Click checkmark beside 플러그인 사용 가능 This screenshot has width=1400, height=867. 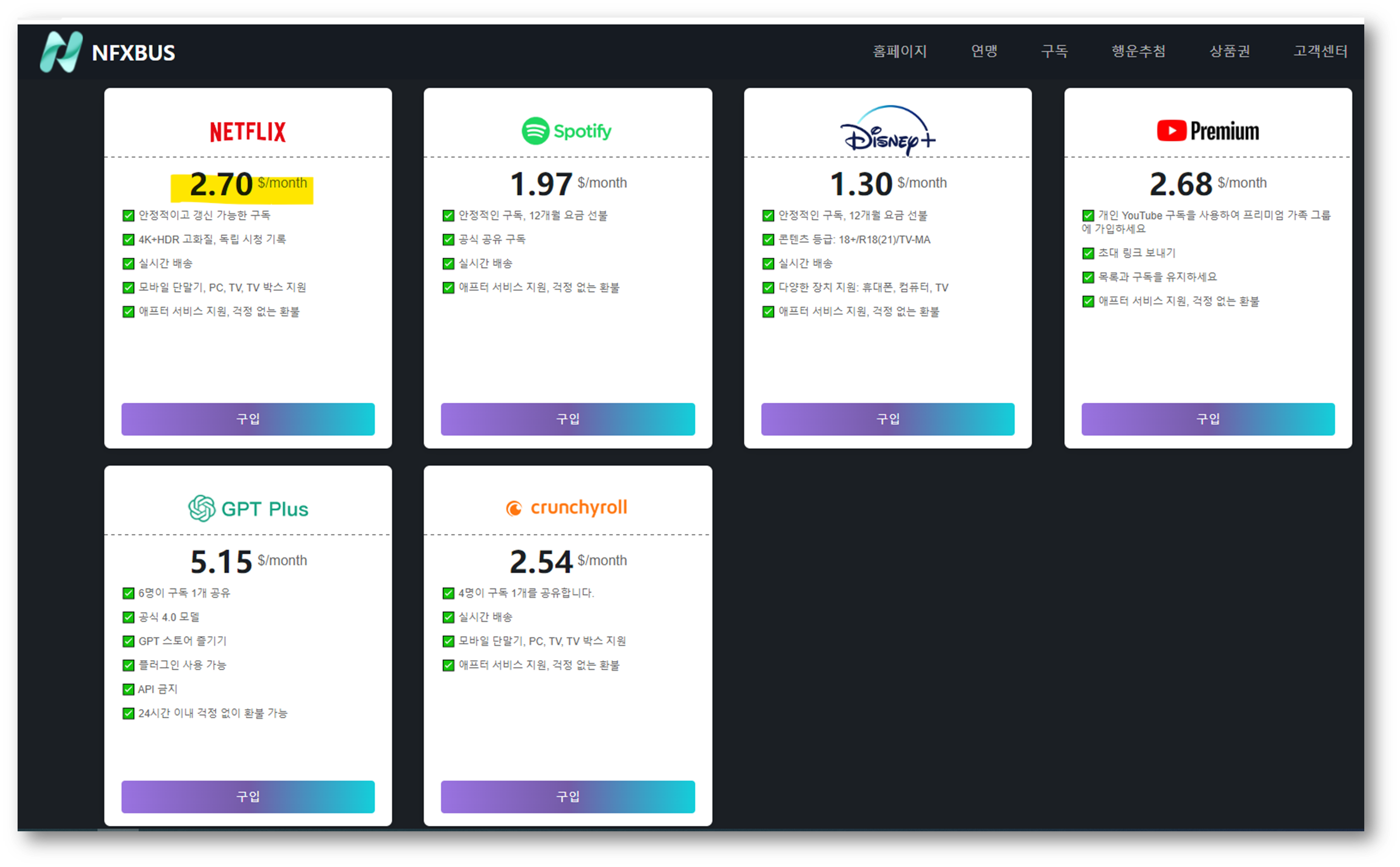click(x=128, y=666)
